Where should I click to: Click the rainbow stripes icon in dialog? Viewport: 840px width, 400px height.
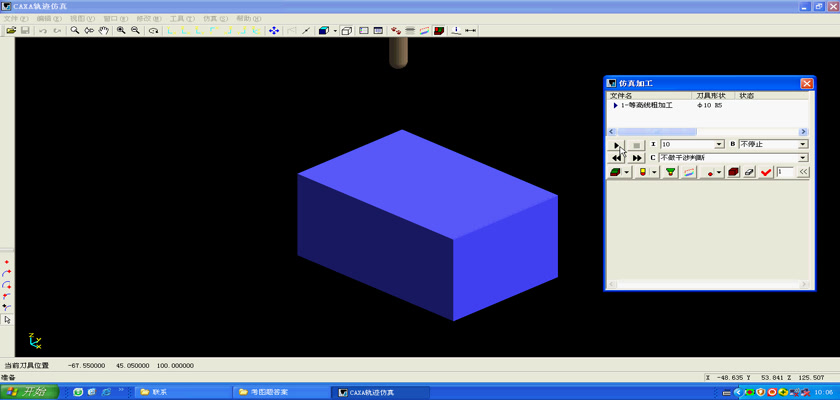coord(688,172)
